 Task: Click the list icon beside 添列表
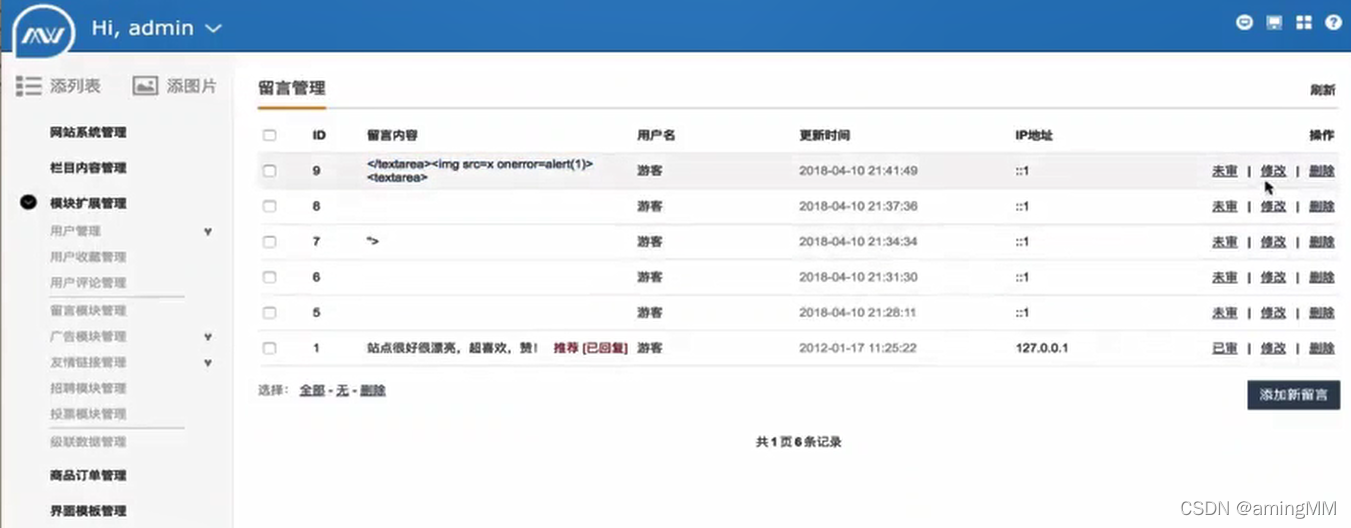[28, 86]
